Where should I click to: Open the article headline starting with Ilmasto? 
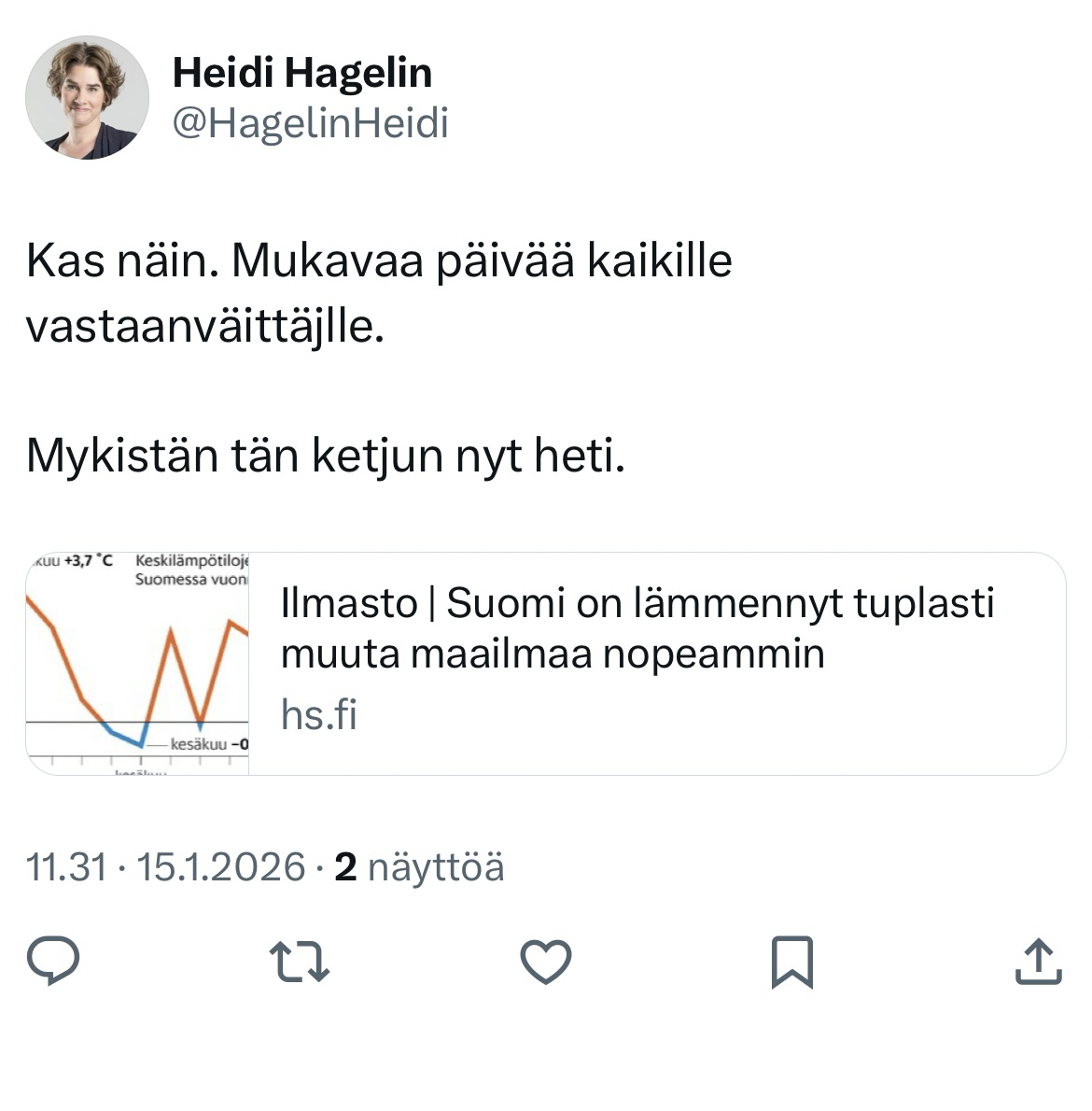tap(637, 628)
